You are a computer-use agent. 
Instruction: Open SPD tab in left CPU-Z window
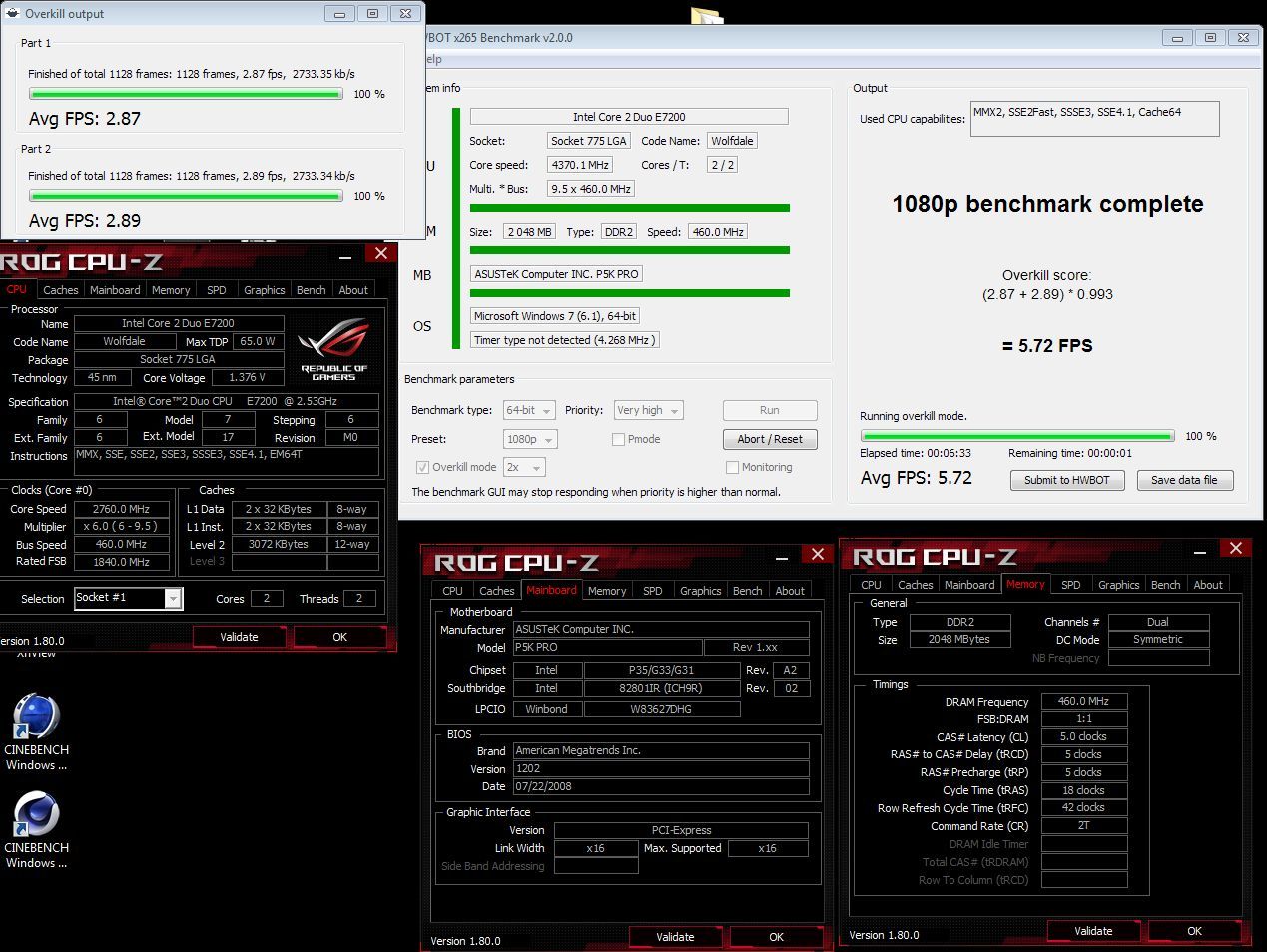point(217,290)
